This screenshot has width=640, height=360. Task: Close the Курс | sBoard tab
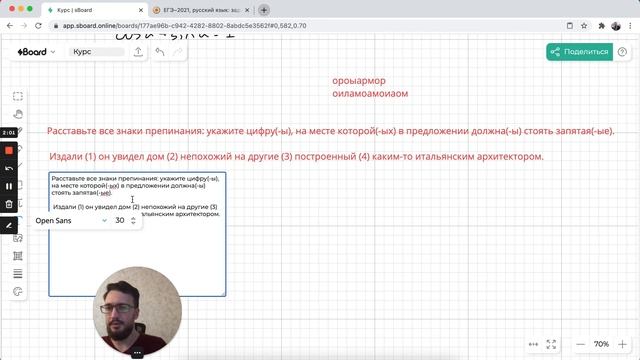(x=141, y=10)
